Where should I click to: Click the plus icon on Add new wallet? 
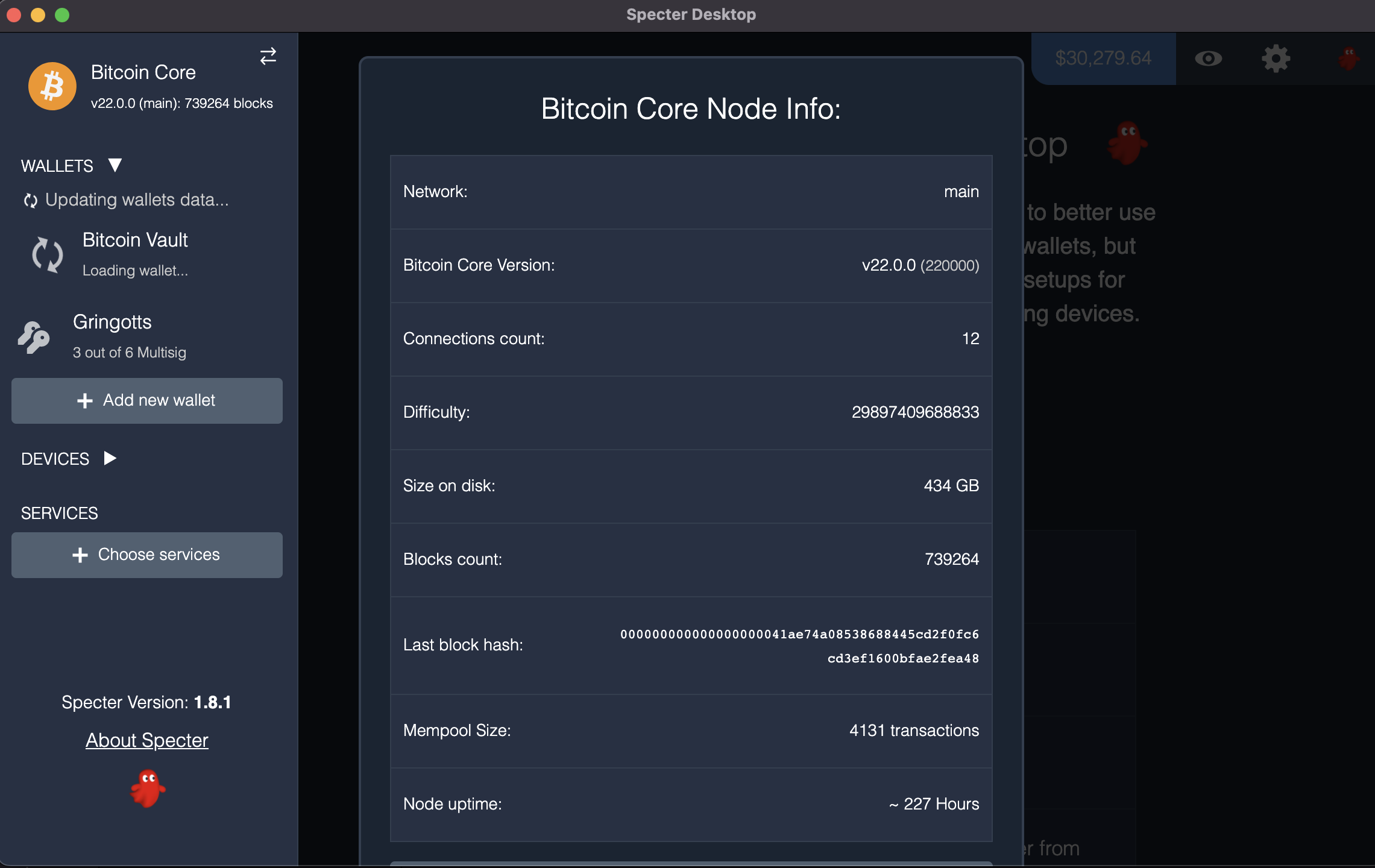pos(84,400)
